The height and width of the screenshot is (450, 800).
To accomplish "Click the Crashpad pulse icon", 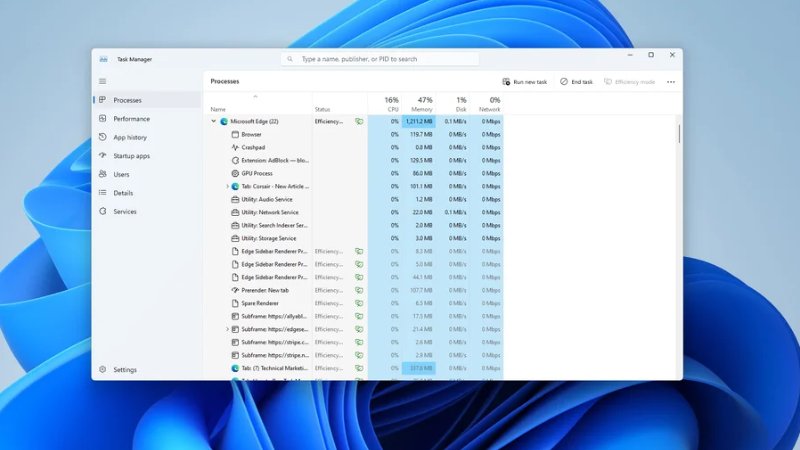I will [235, 147].
